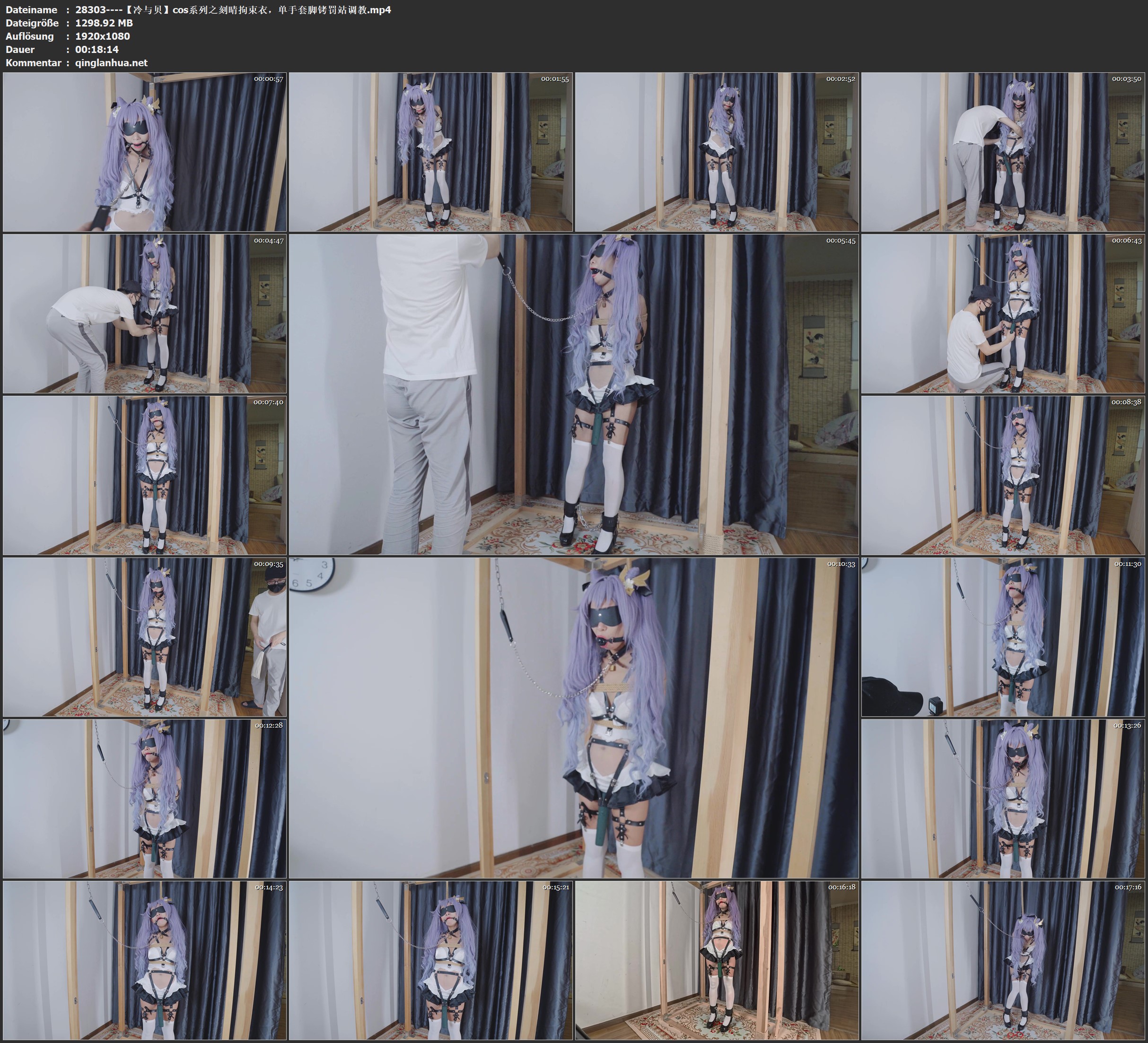Click the qinglanhua.net comment text
This screenshot has height=1043, width=1148.
coord(111,62)
